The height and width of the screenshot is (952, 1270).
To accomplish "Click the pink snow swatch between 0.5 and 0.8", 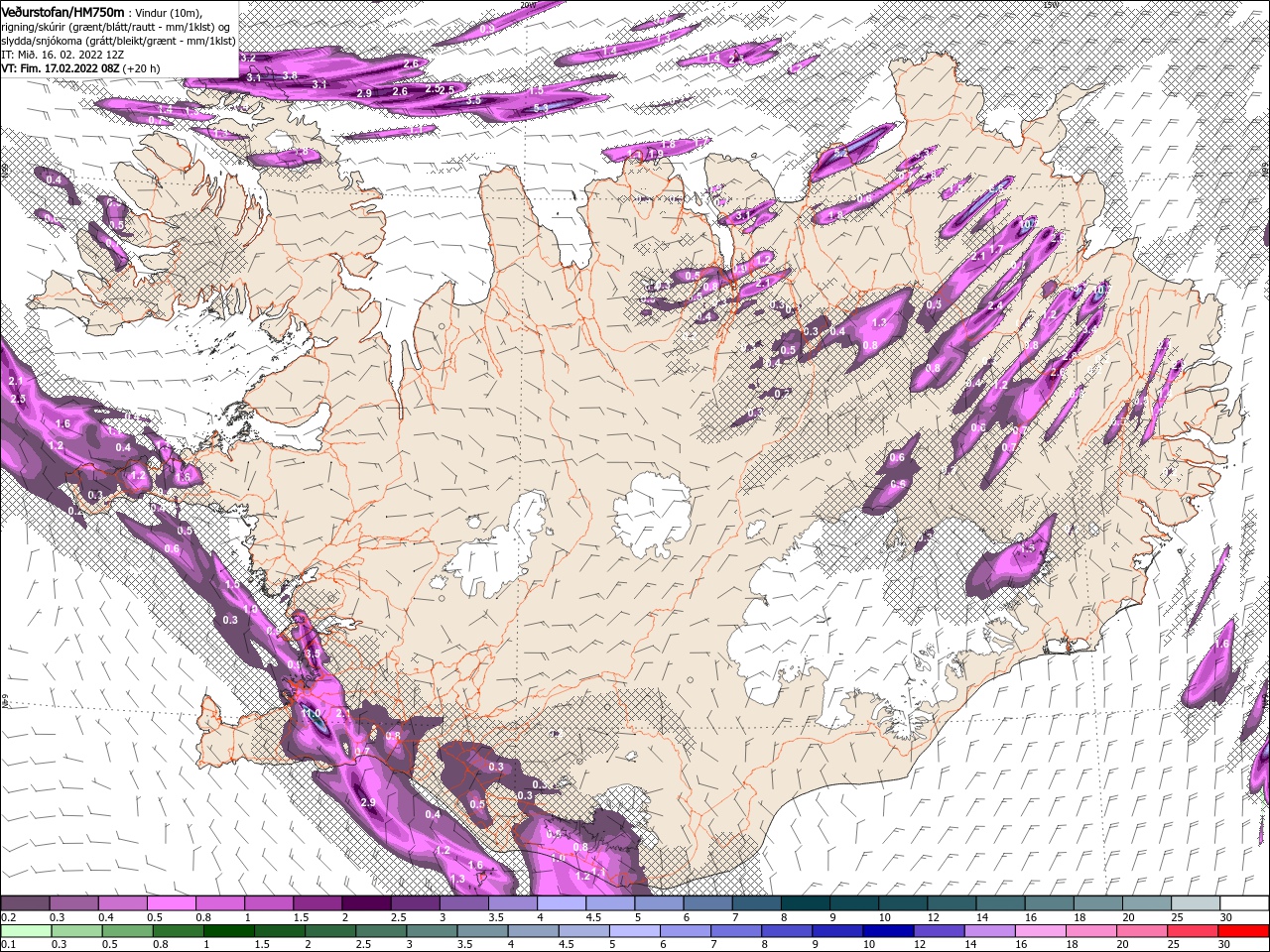I will (171, 903).
